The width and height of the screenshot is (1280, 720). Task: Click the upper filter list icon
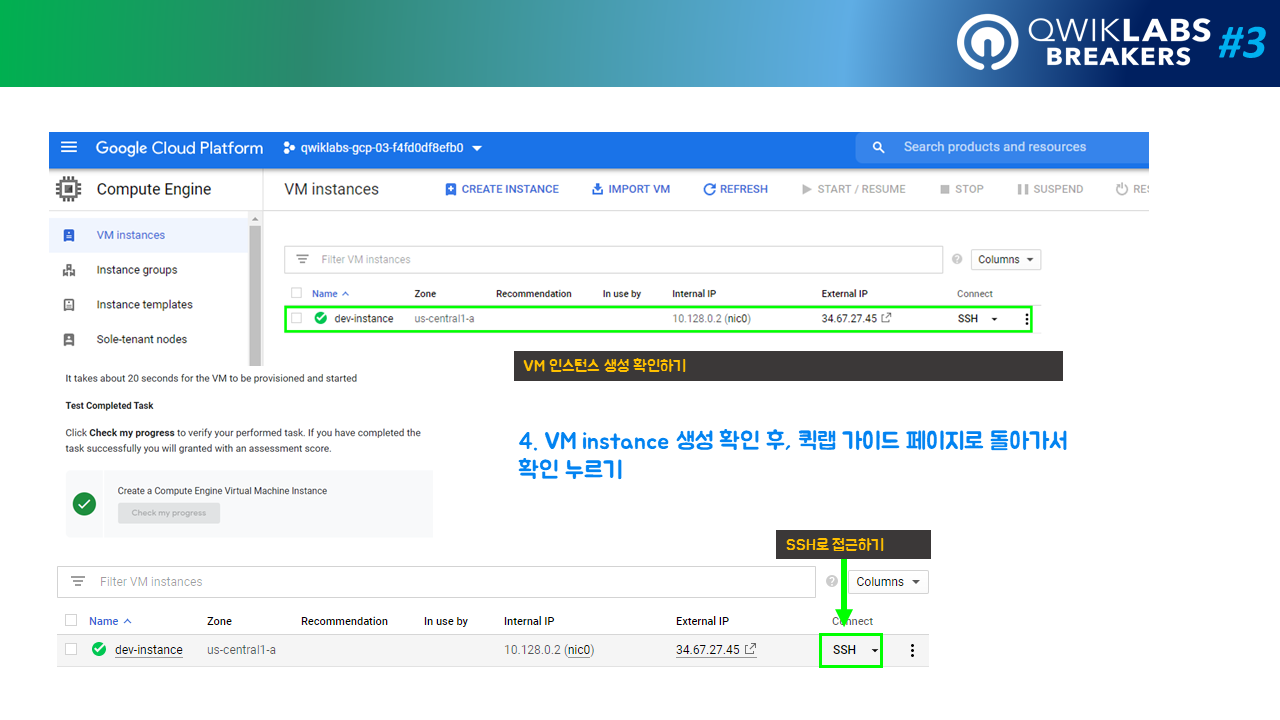302,260
